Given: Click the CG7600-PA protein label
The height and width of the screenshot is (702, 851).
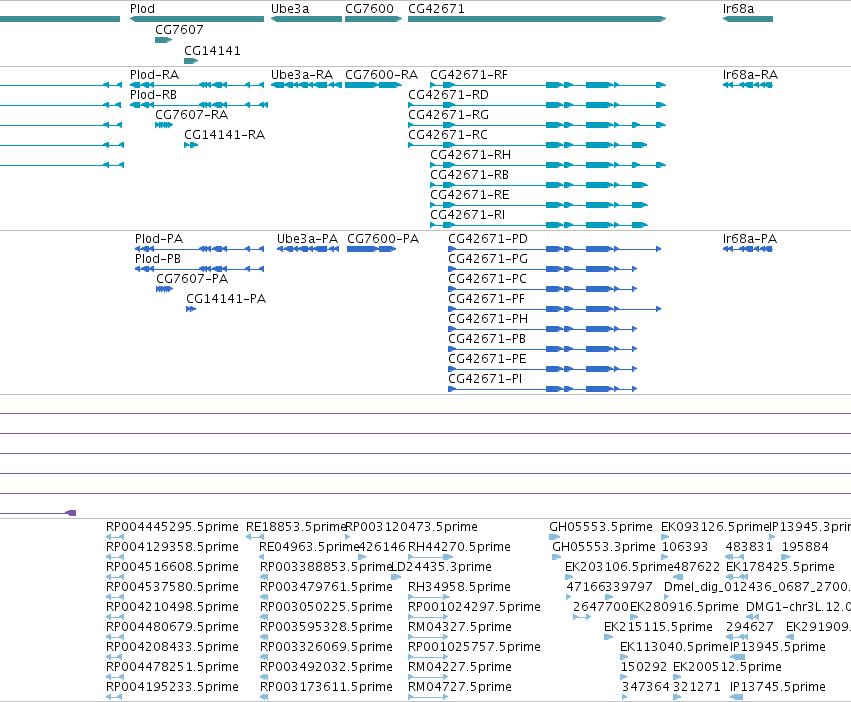Looking at the screenshot, I should pyautogui.click(x=383, y=239).
